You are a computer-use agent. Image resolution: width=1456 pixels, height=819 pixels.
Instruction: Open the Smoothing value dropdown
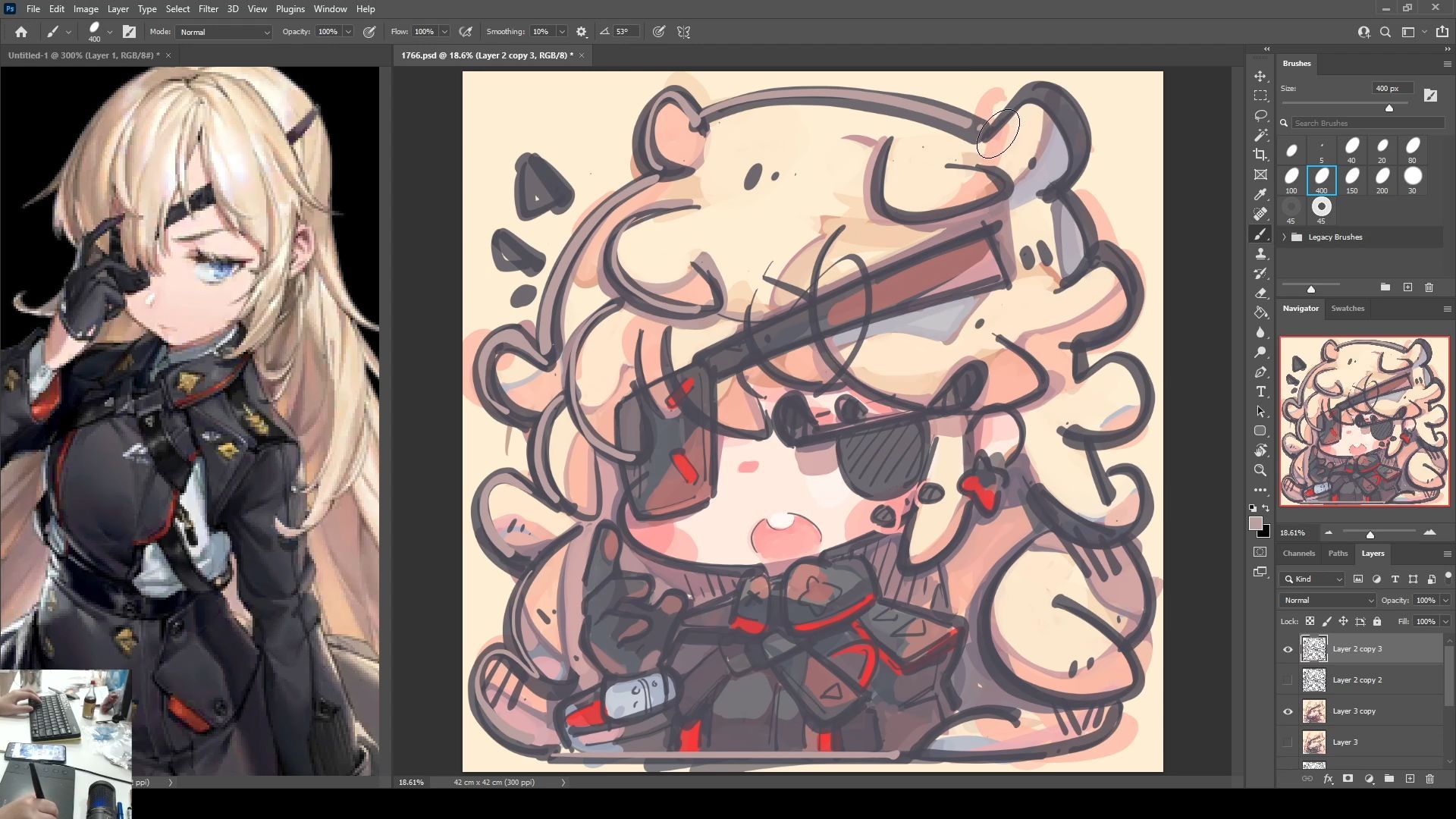[562, 32]
